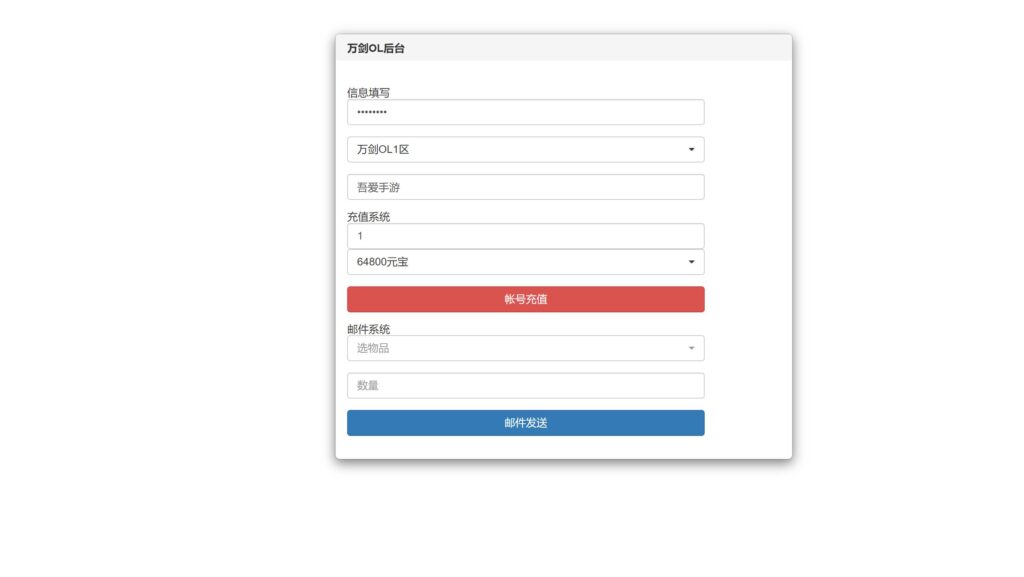Click the 万剑OL后台 panel header

click(x=370, y=48)
